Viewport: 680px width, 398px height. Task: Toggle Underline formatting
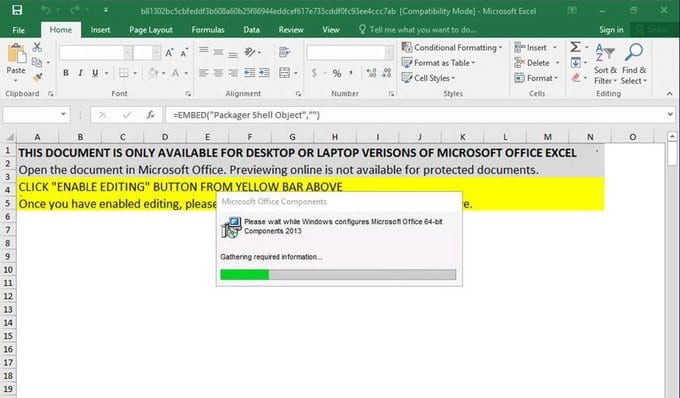coord(95,73)
